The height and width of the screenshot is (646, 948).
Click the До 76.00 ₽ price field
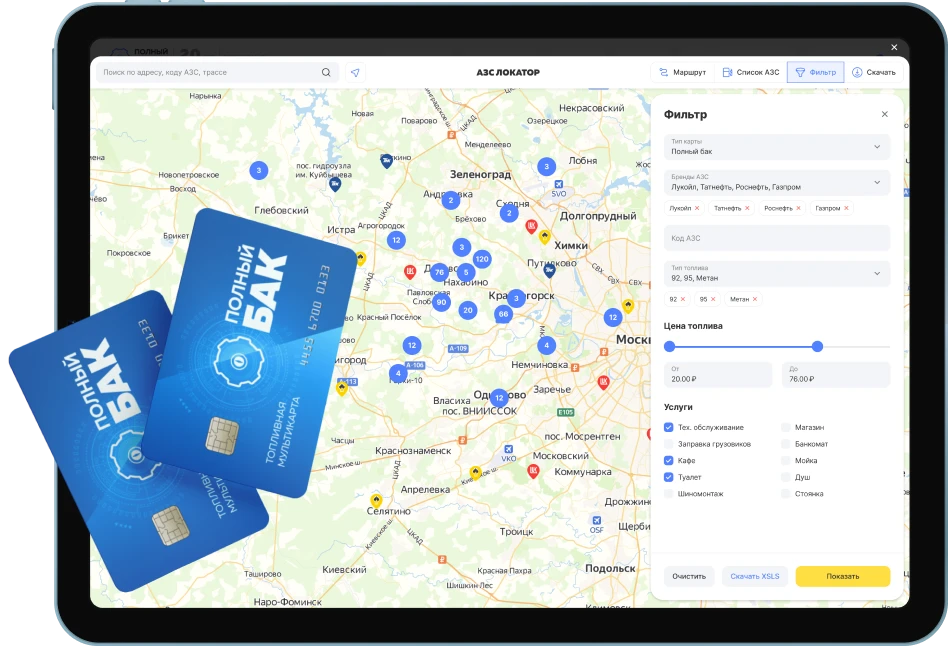click(x=836, y=374)
